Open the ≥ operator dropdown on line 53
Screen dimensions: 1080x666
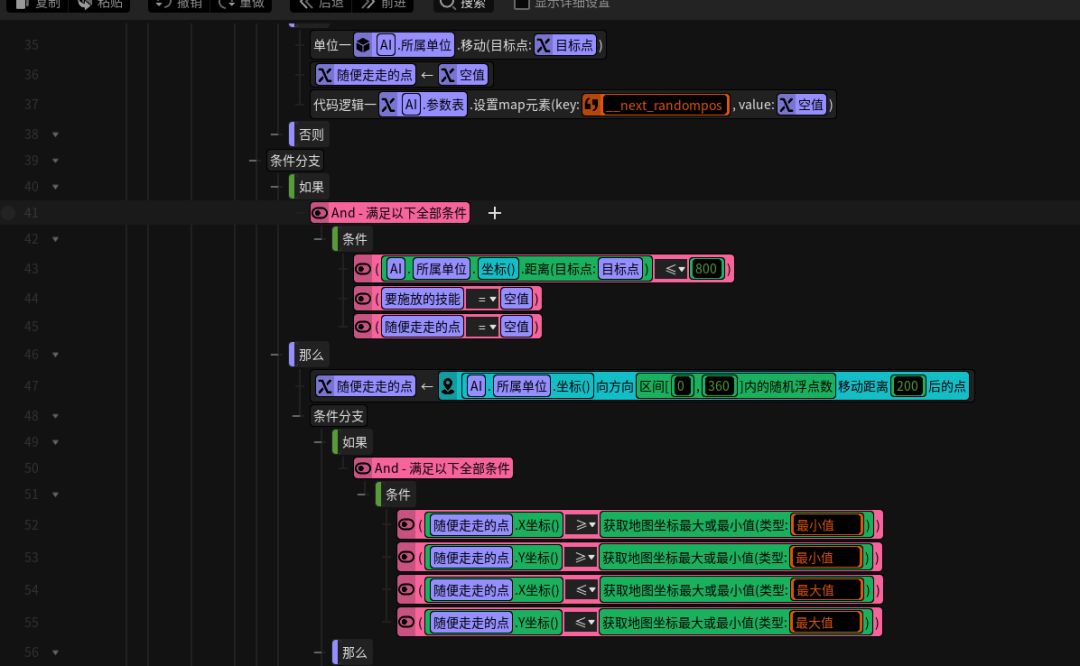tap(581, 556)
